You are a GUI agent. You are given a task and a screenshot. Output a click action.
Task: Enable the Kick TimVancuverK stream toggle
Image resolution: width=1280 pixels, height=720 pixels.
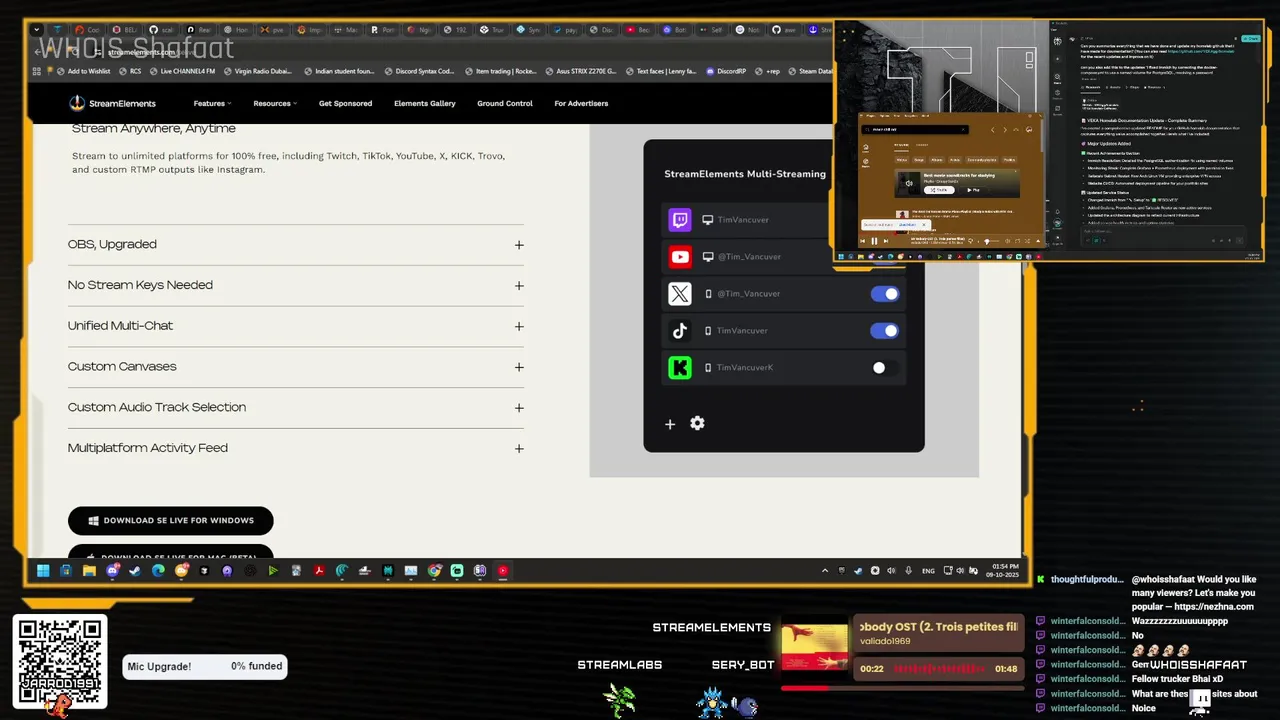(x=885, y=368)
